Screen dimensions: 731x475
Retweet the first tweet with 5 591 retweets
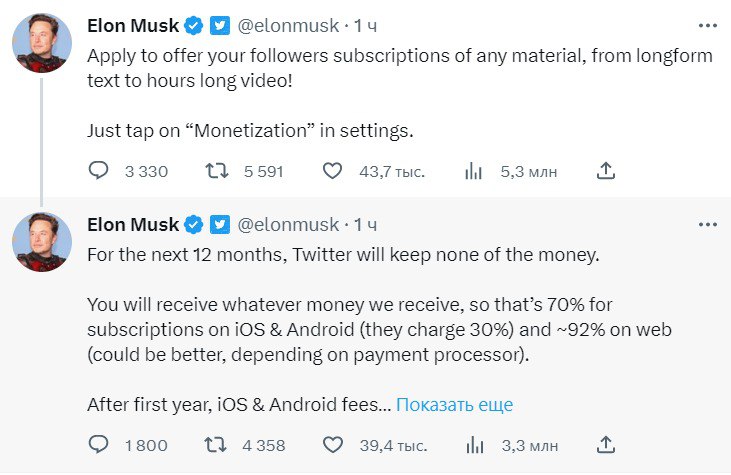214,171
